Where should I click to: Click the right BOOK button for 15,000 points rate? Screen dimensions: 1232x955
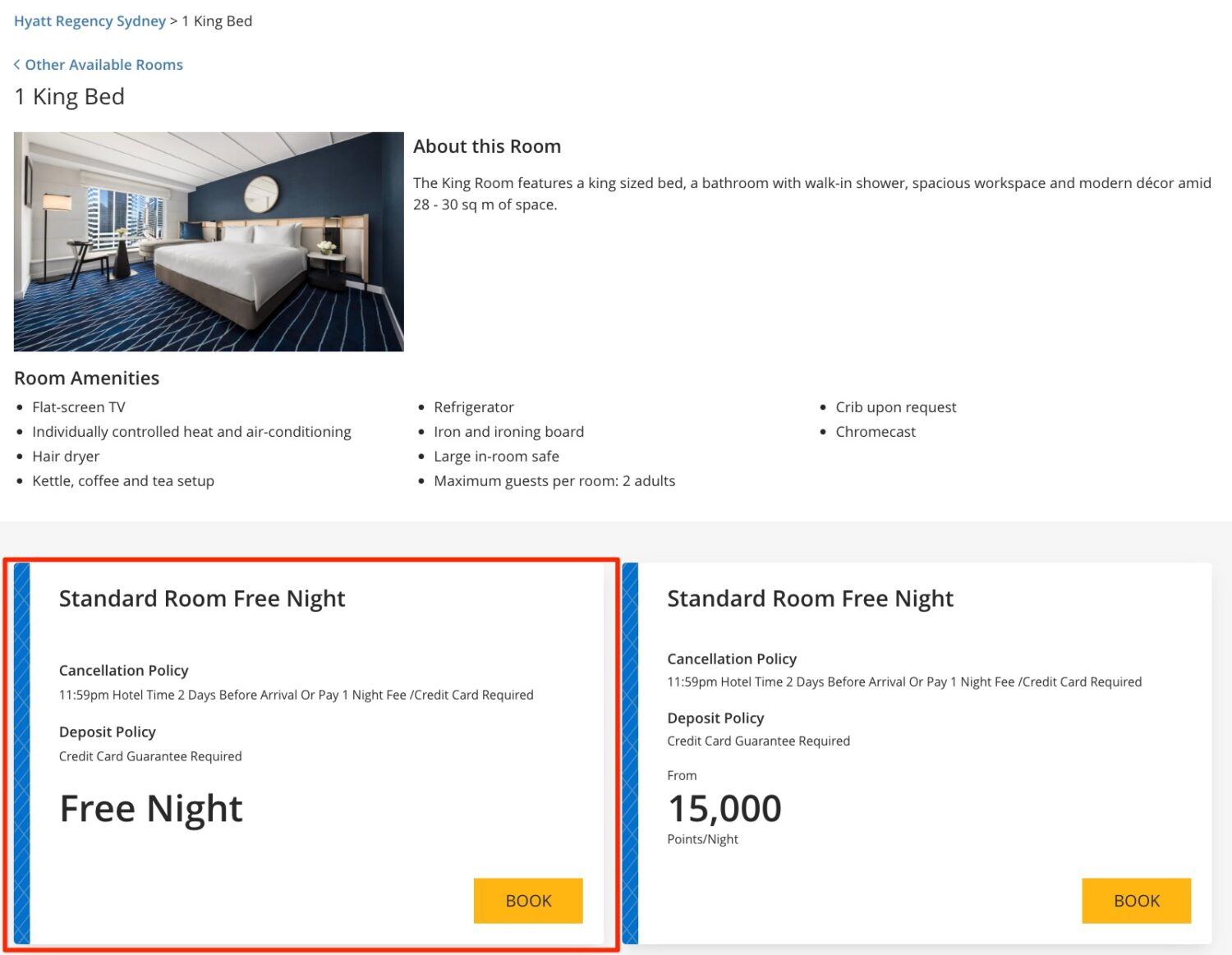[1136, 900]
